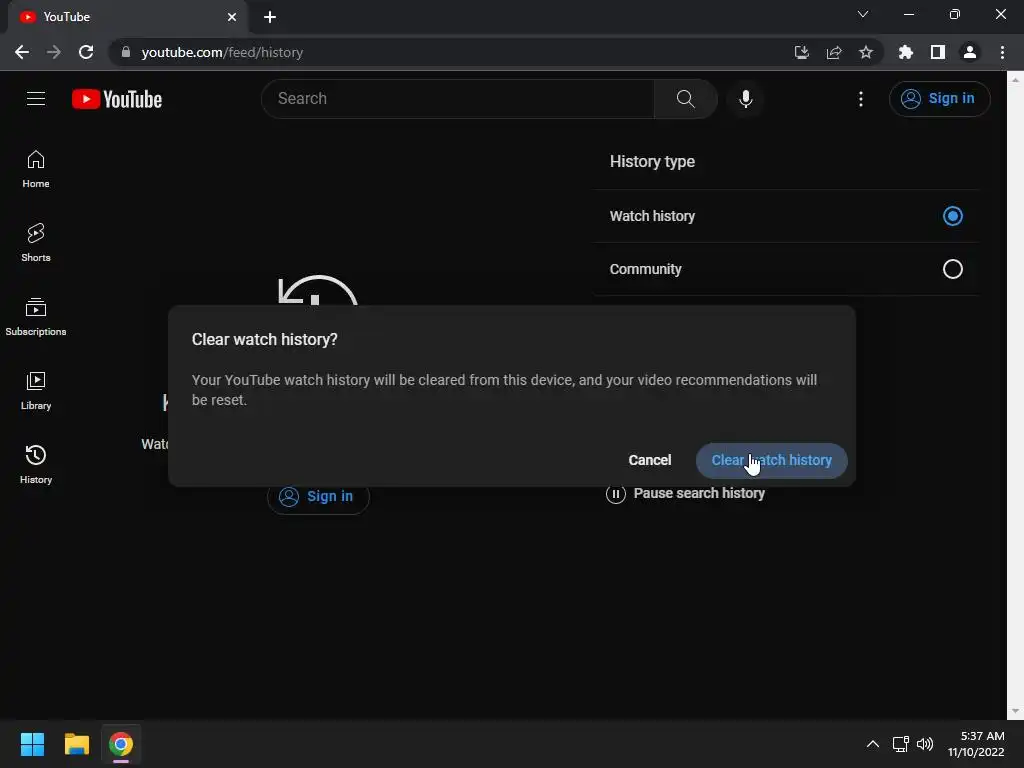Click Chrome icon on taskbar
This screenshot has height=768, width=1024.
pyautogui.click(x=121, y=744)
